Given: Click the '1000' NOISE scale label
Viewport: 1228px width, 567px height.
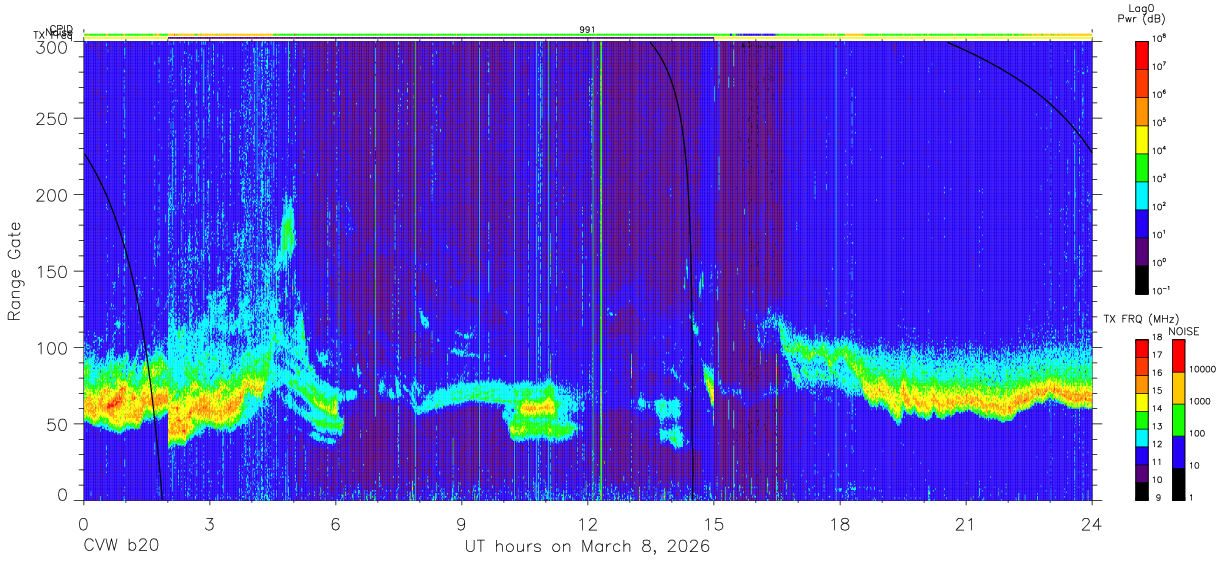Looking at the screenshot, I should click(1200, 404).
